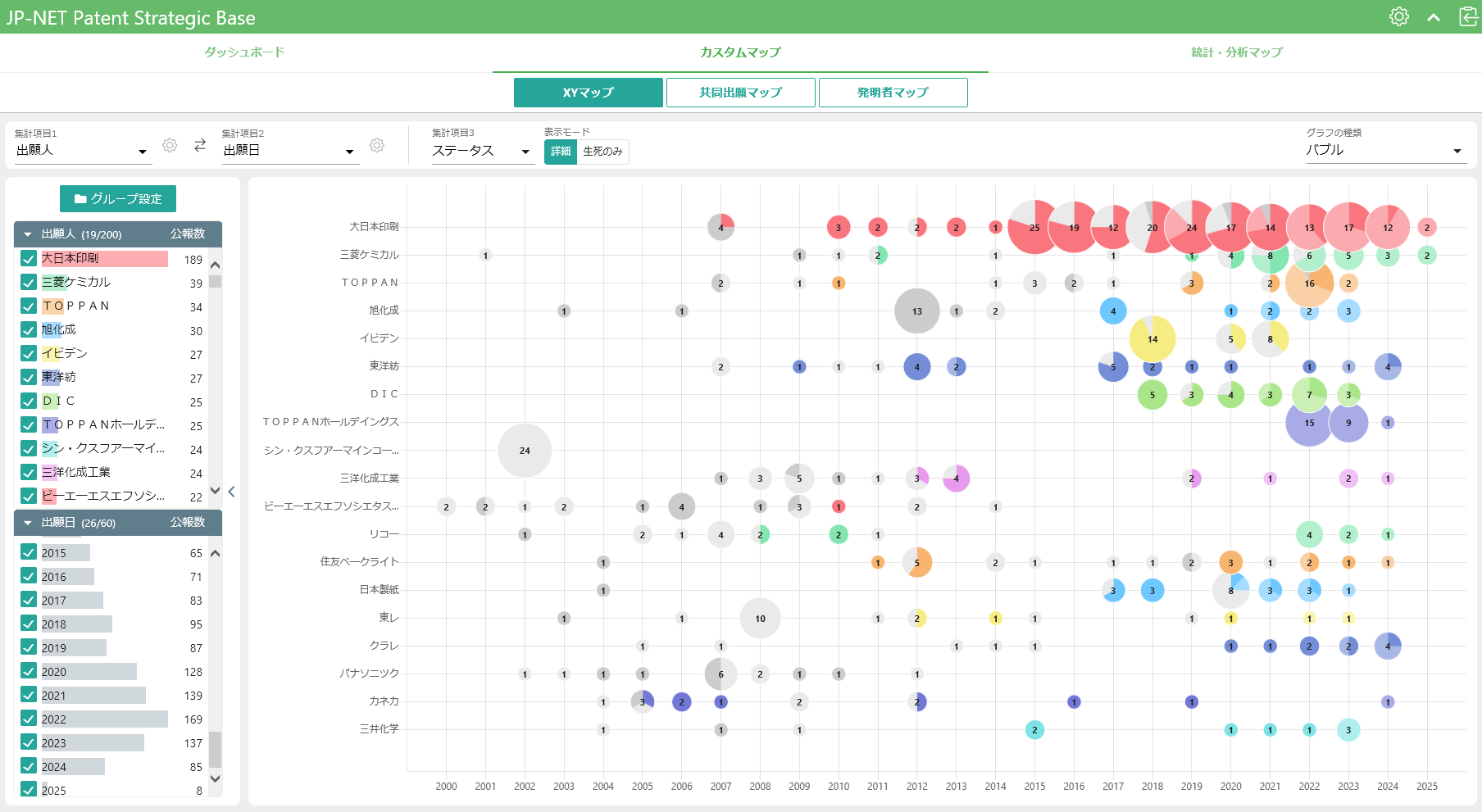The width and height of the screenshot is (1482, 812).
Task: Click the 住友ベークライト 2012 orange bubble 5
Action: (x=916, y=562)
